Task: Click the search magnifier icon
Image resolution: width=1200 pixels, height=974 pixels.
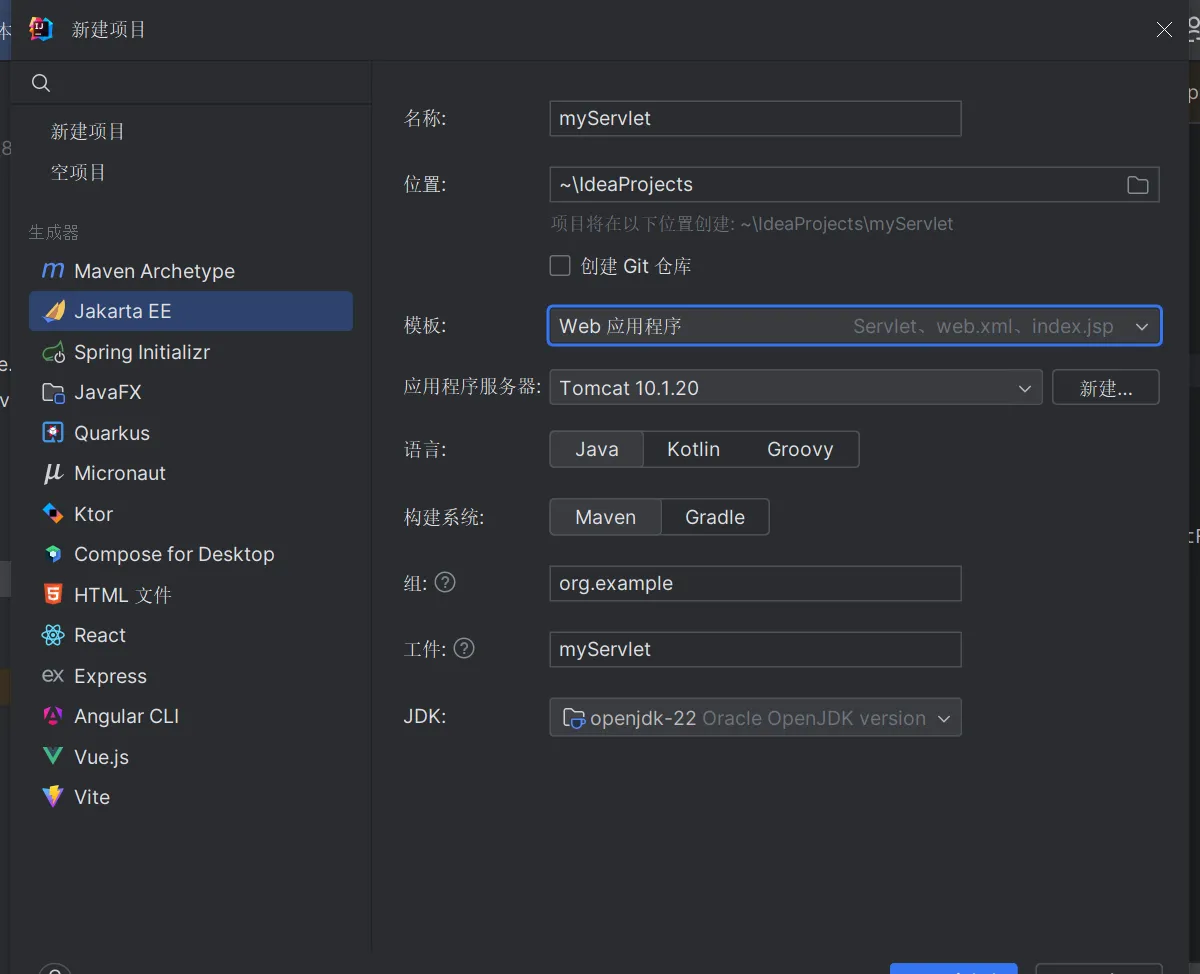Action: point(41,83)
